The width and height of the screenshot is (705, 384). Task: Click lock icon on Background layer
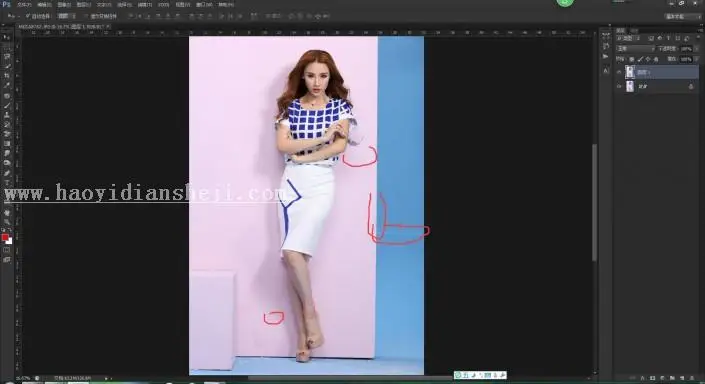691,86
